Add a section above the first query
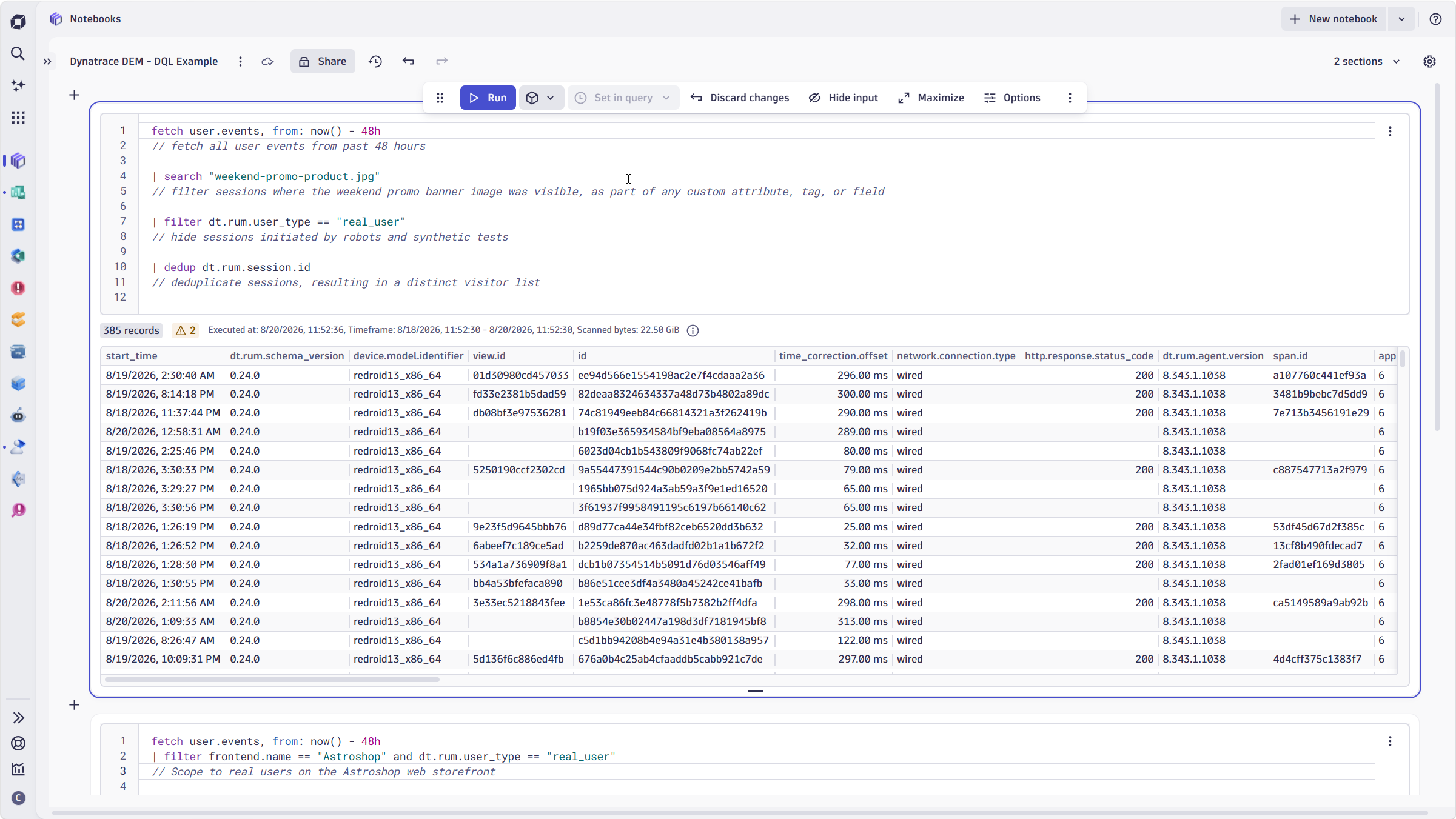This screenshot has width=1456, height=819. (74, 95)
